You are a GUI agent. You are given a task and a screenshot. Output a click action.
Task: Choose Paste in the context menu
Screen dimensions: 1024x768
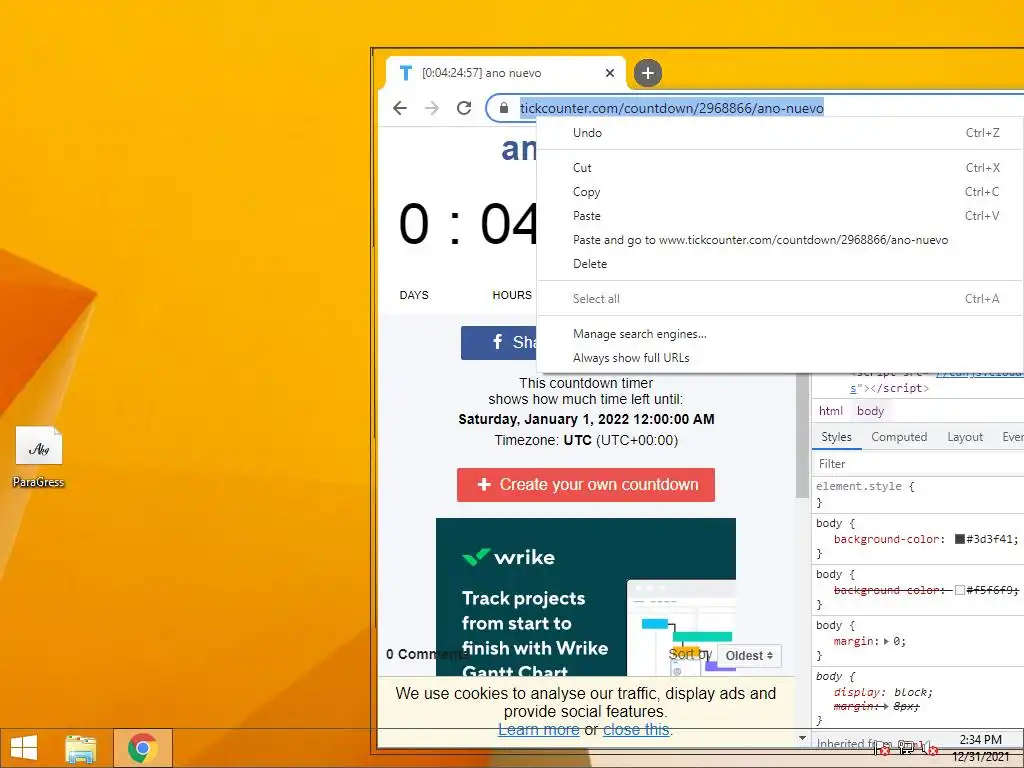click(x=780, y=216)
